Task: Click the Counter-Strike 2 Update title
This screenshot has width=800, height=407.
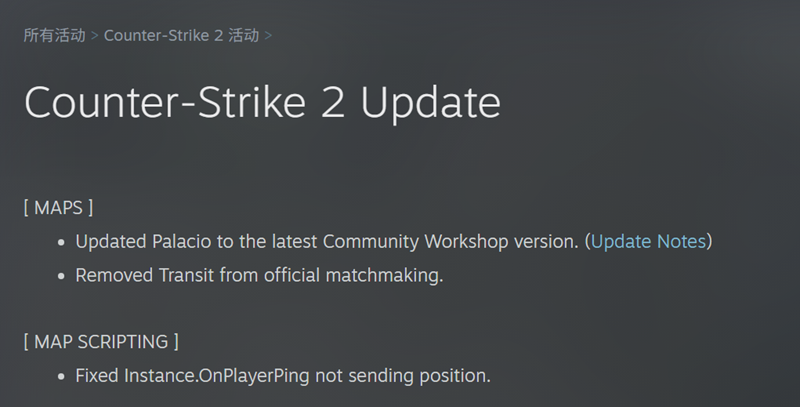Action: click(x=261, y=104)
